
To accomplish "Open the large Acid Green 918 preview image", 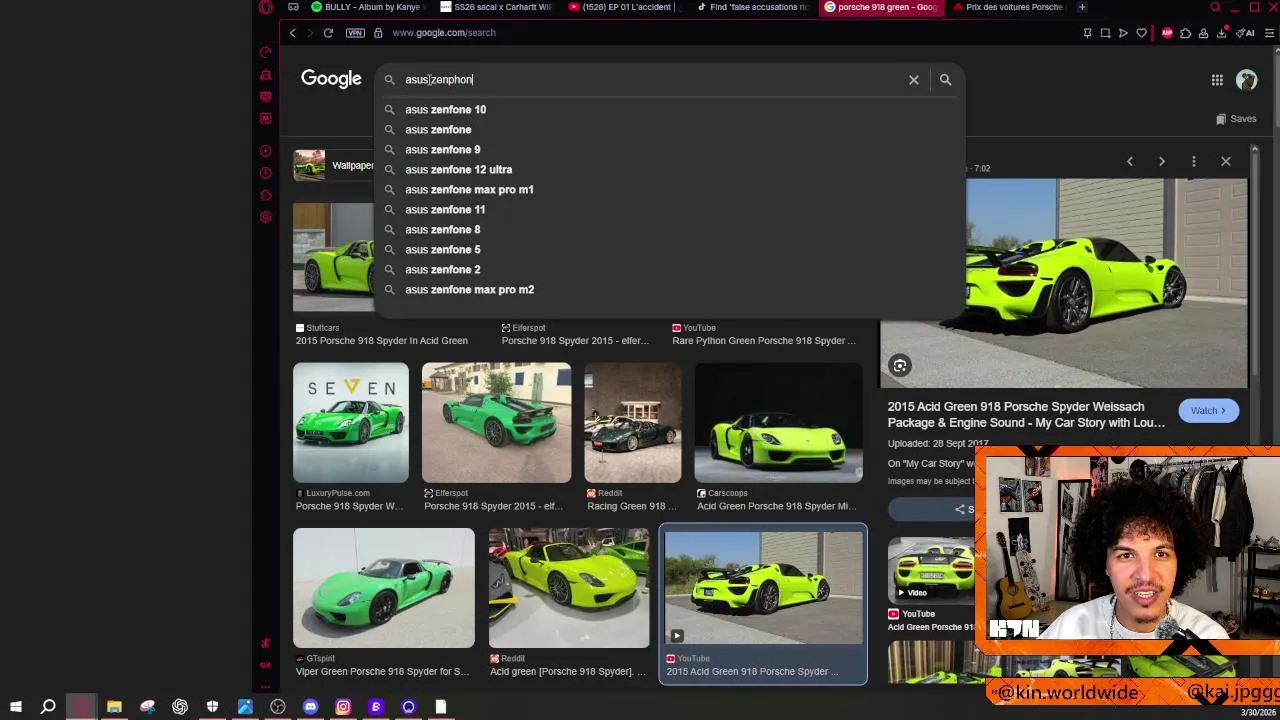I will point(1064,283).
